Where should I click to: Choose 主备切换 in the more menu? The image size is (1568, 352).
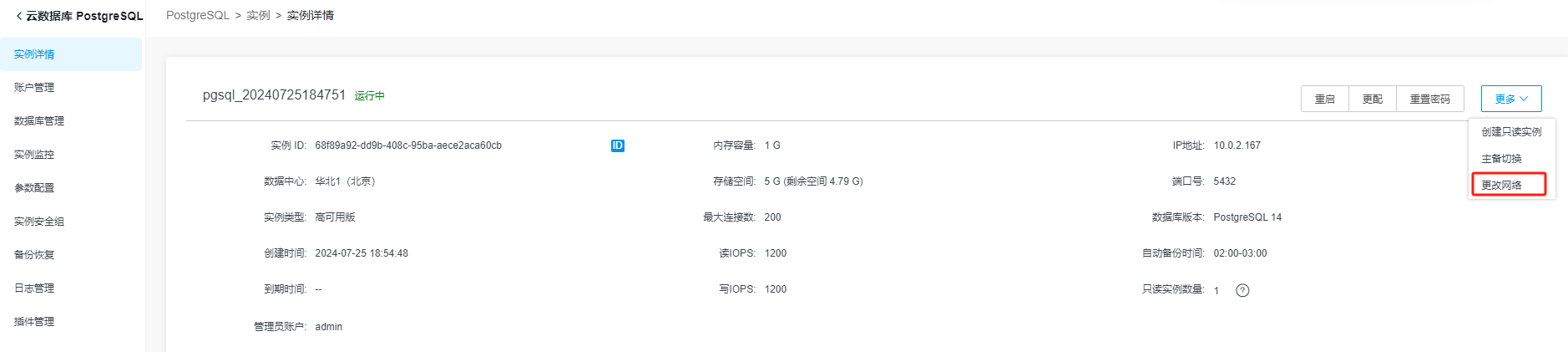(1501, 159)
